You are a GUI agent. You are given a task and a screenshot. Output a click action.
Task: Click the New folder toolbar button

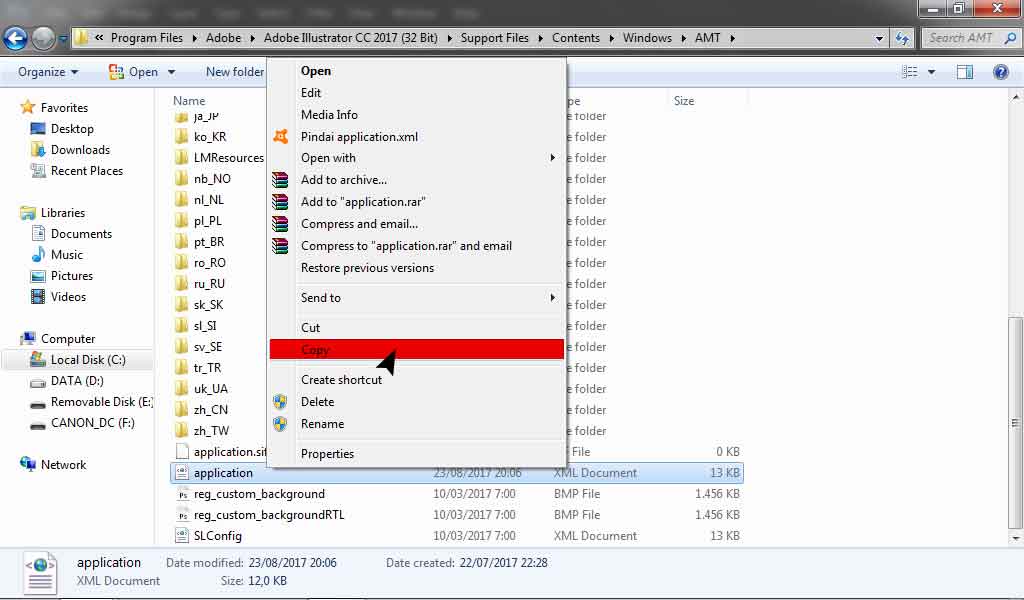[234, 72]
